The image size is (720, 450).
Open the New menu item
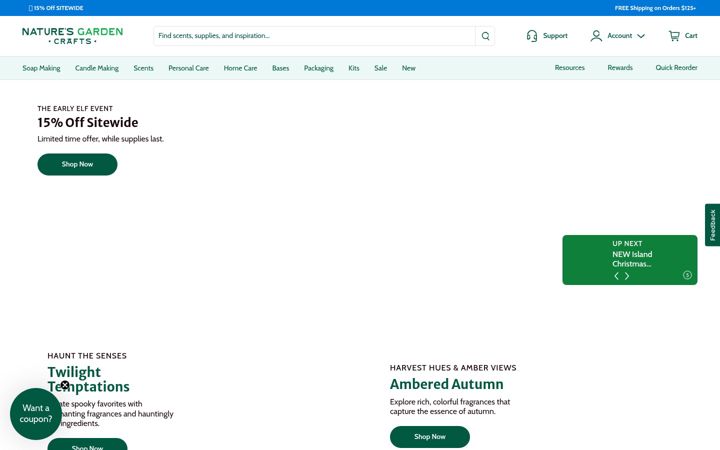409,68
